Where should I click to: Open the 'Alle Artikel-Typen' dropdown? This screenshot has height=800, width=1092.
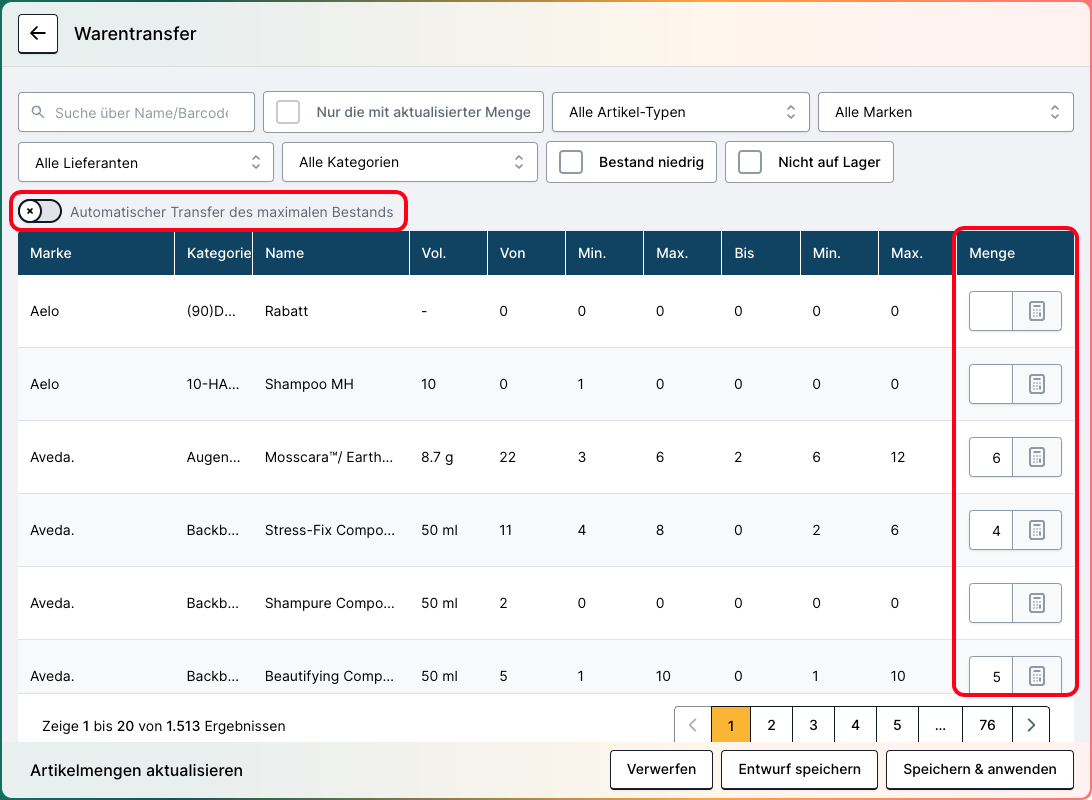point(680,112)
